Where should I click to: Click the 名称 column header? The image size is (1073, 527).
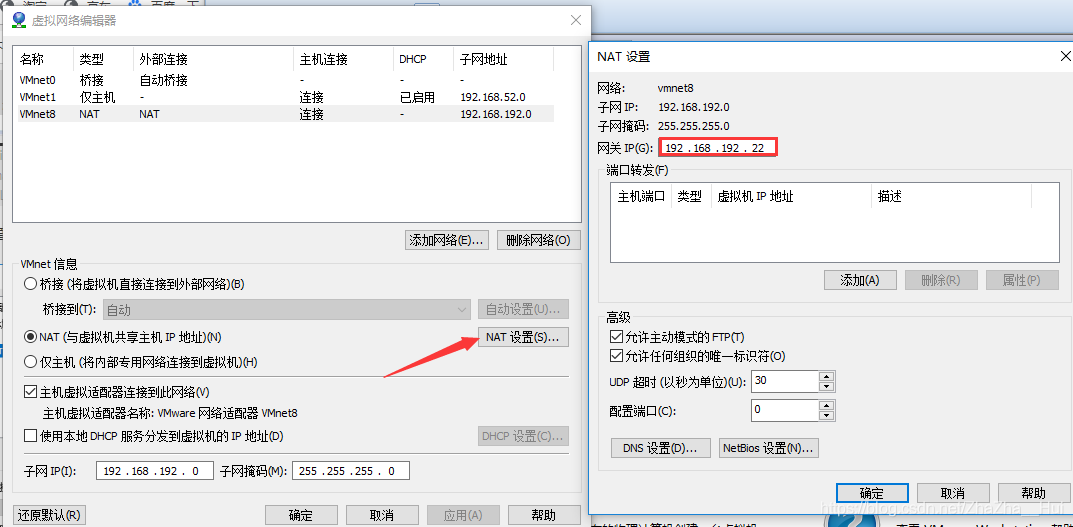tap(43, 60)
